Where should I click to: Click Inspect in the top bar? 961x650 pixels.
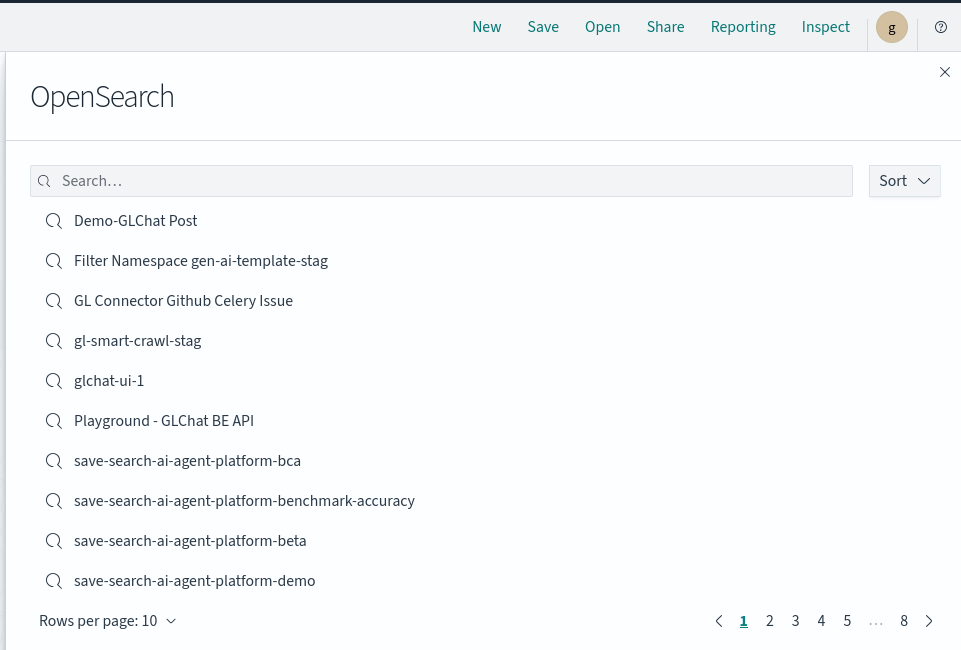coord(825,27)
